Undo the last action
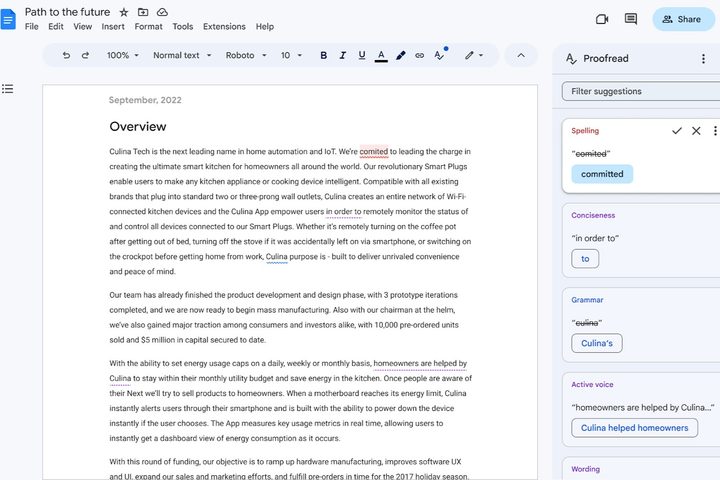Screen dimensions: 720x480 (66, 55)
